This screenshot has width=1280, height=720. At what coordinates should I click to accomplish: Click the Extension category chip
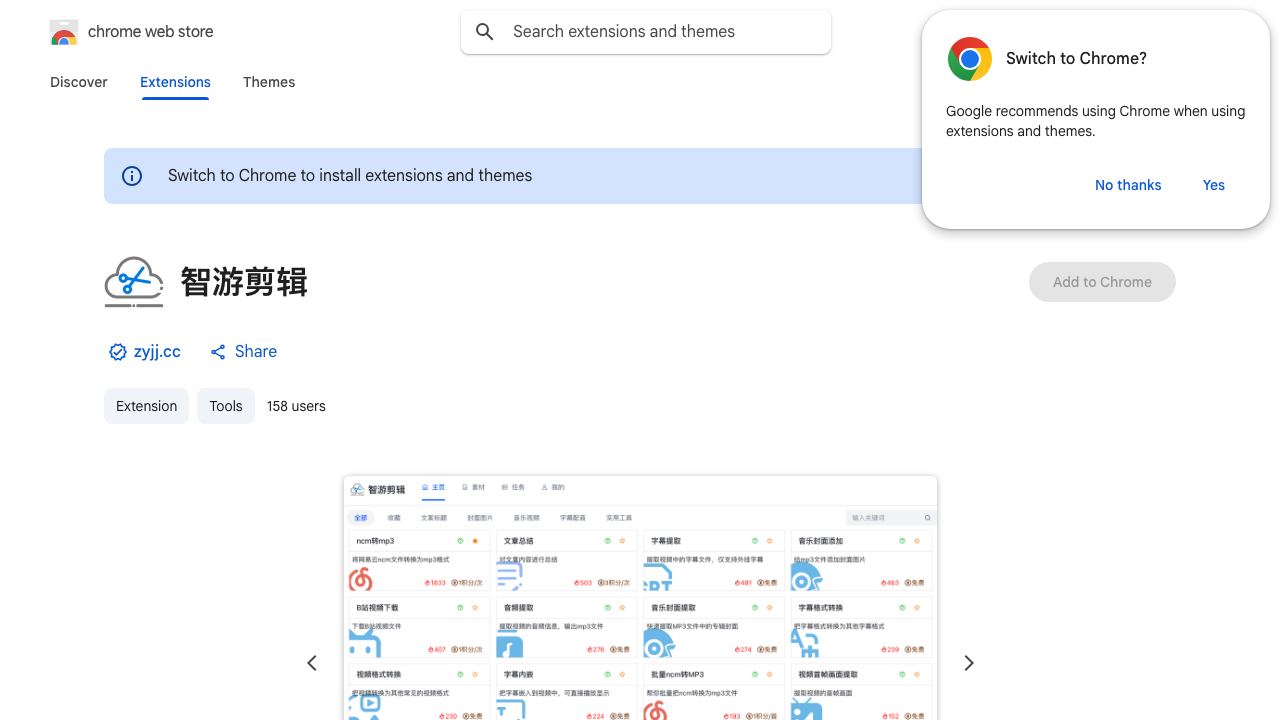coord(146,406)
